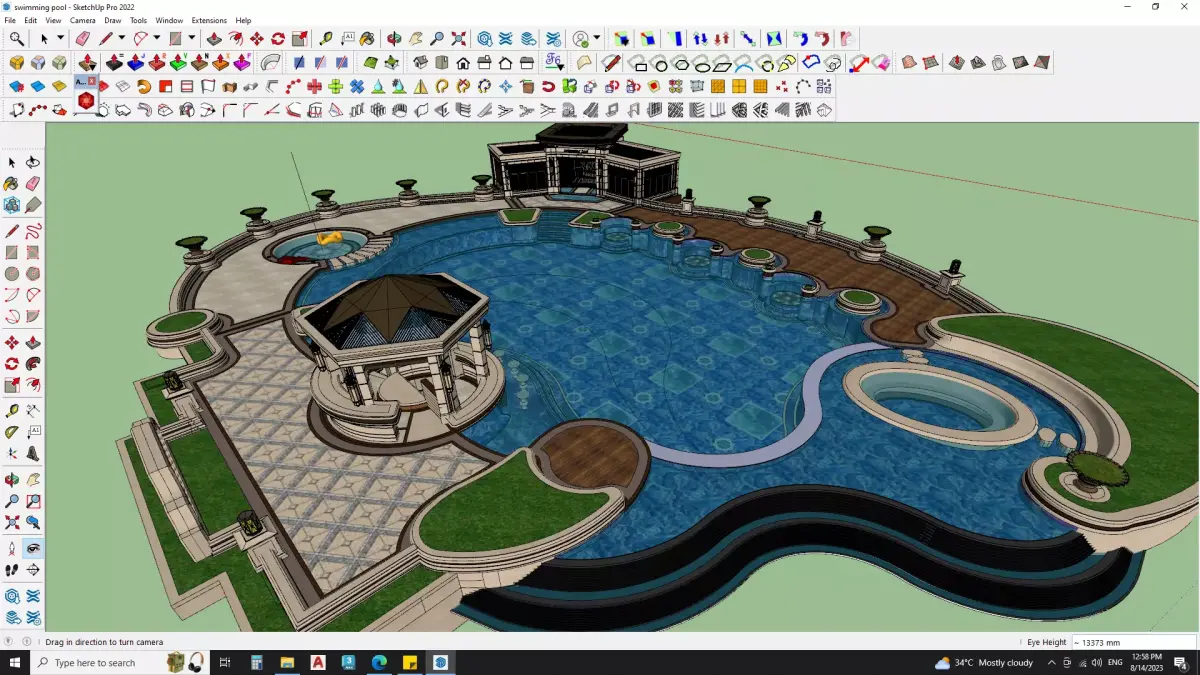1200x675 pixels.
Task: Open the Draw menu
Action: coord(112,20)
